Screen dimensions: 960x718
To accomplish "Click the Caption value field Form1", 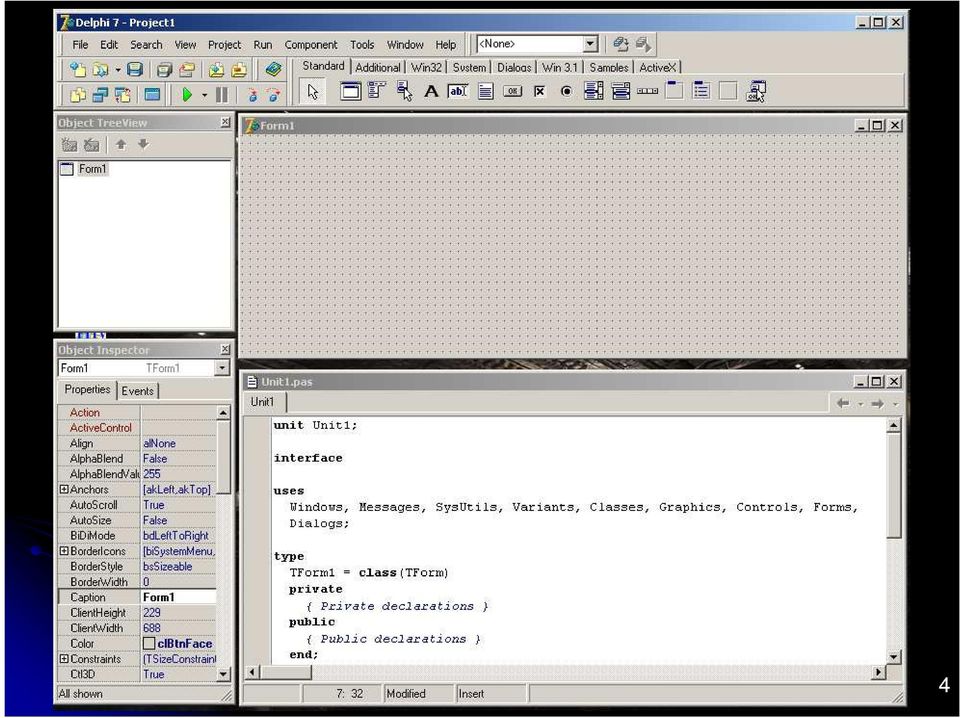I will pyautogui.click(x=179, y=597).
